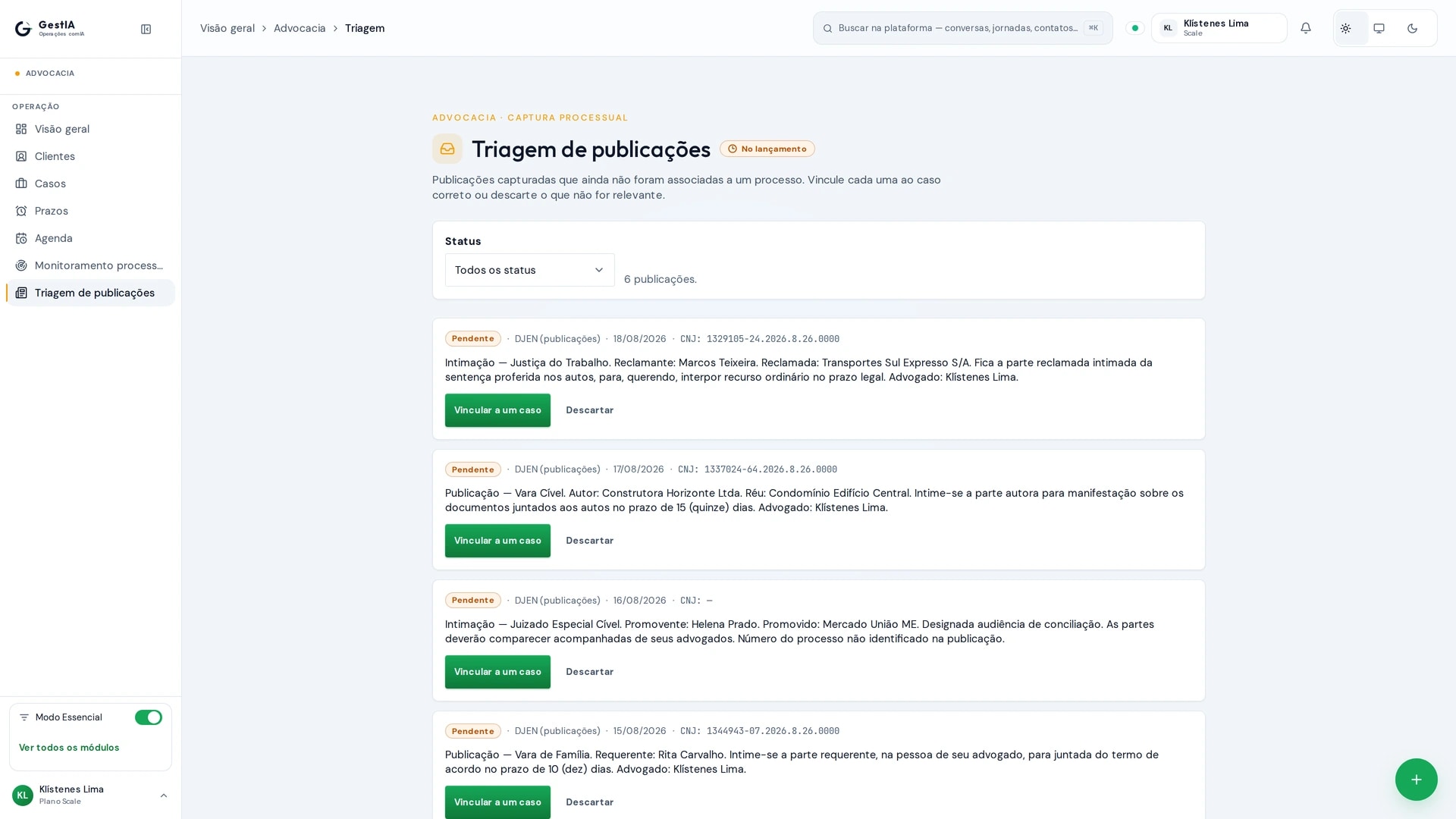Switch to dark theme moon icon
This screenshot has height=819, width=1456.
[1412, 28]
